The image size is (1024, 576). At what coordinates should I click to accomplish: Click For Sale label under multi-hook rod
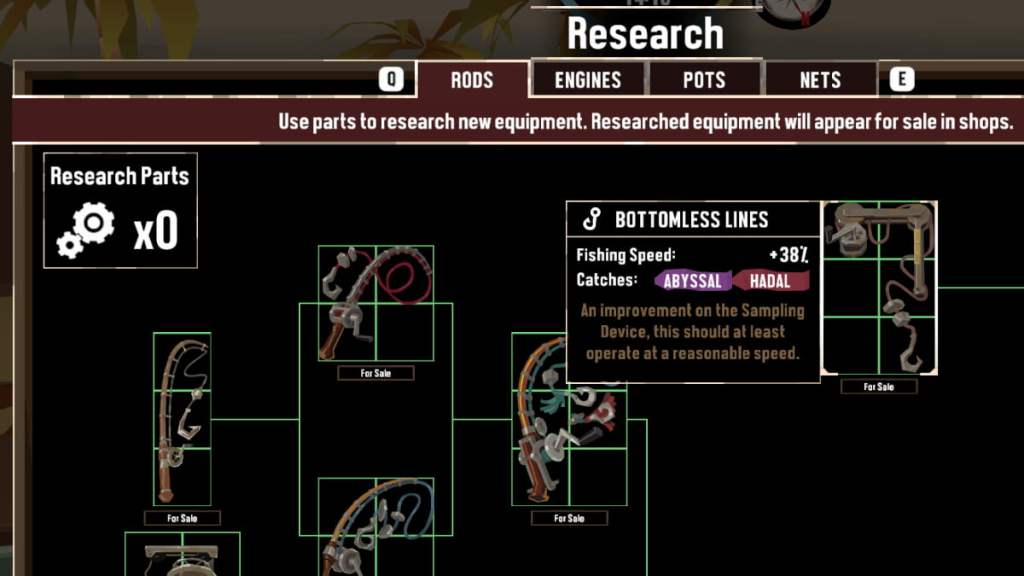(x=569, y=518)
